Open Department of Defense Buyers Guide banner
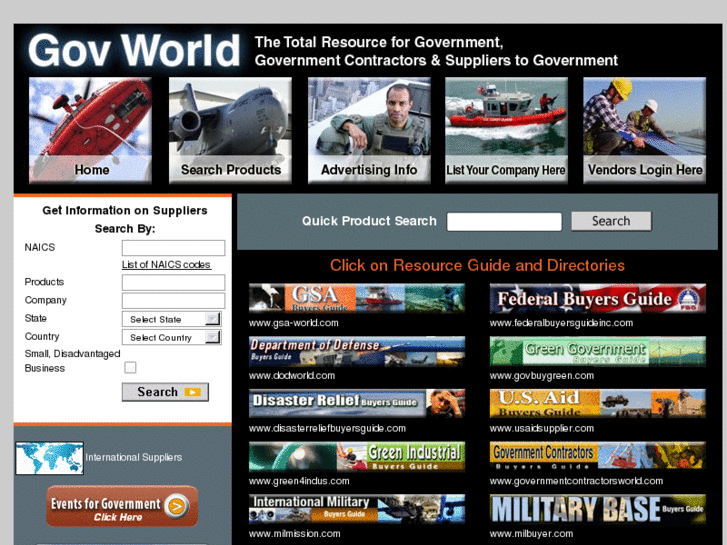 click(x=357, y=351)
